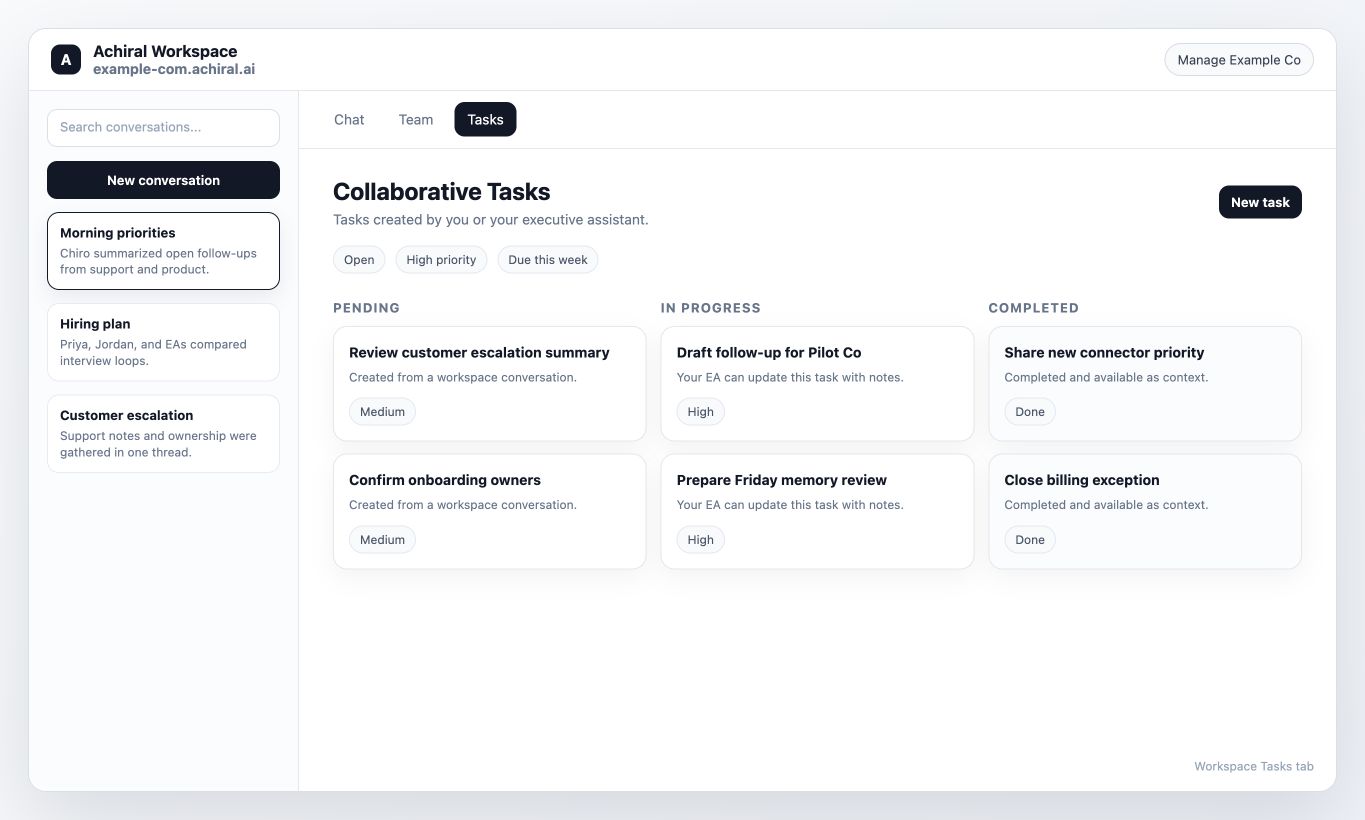Select the Tasks tab
1365x820 pixels.
(x=485, y=119)
